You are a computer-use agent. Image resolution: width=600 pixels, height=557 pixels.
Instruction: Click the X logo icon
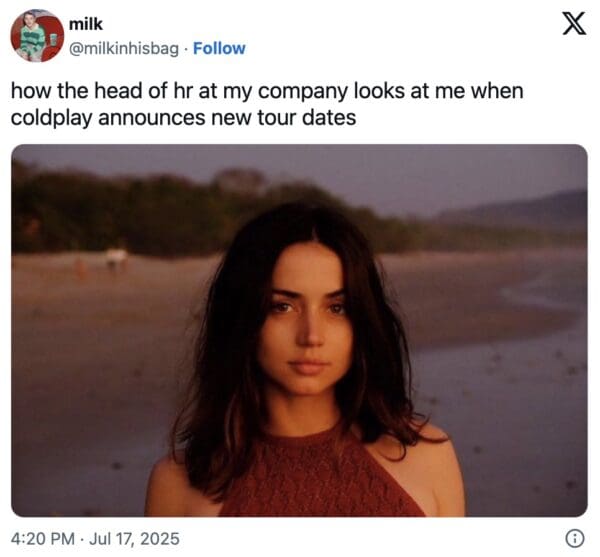573,24
